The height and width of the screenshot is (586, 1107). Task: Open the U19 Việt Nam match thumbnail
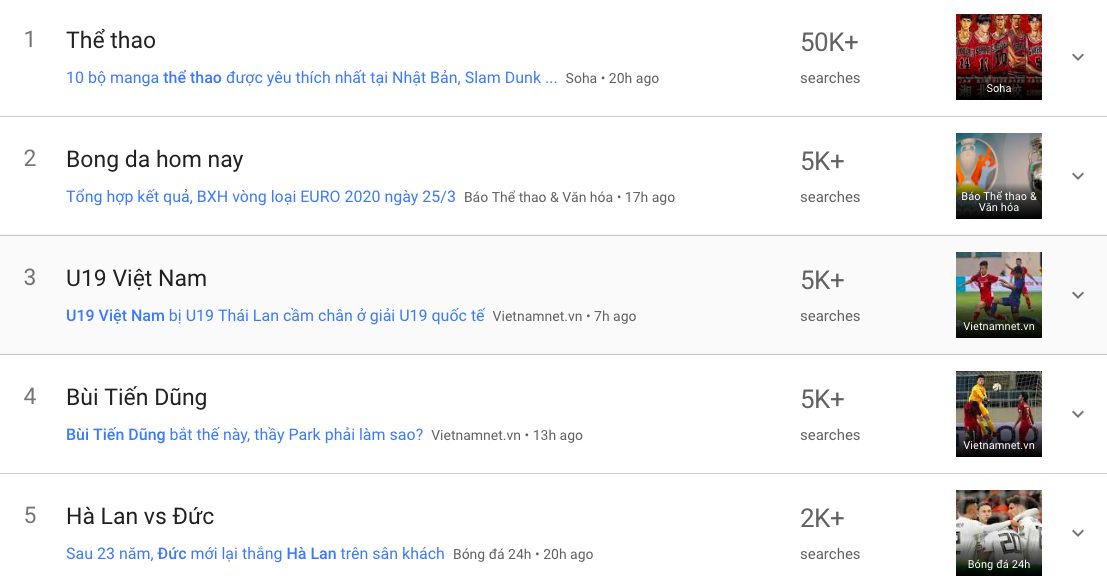coord(998,295)
